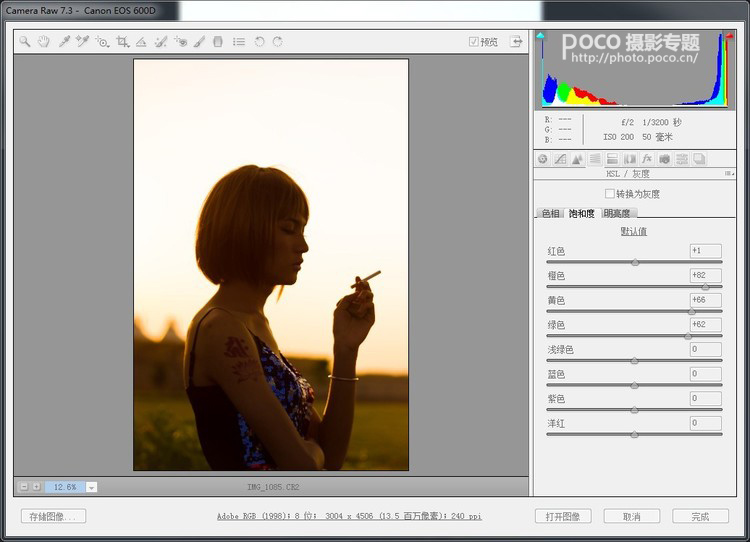750x542 pixels.
Task: Click the 浅绿色 saturation slider
Action: (x=634, y=361)
